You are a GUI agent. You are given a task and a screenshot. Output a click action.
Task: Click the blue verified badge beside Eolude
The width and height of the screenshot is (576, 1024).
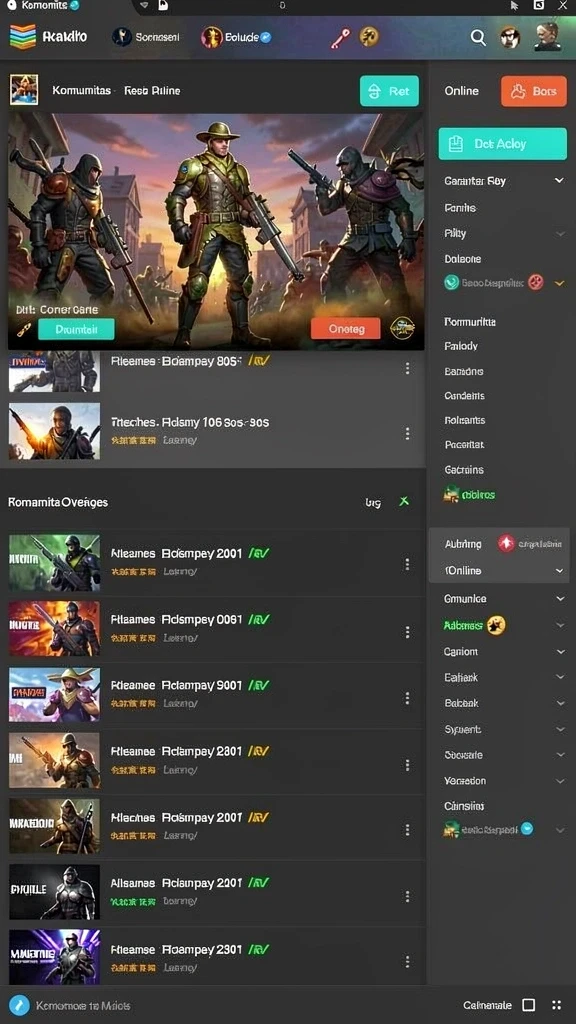pyautogui.click(x=266, y=37)
